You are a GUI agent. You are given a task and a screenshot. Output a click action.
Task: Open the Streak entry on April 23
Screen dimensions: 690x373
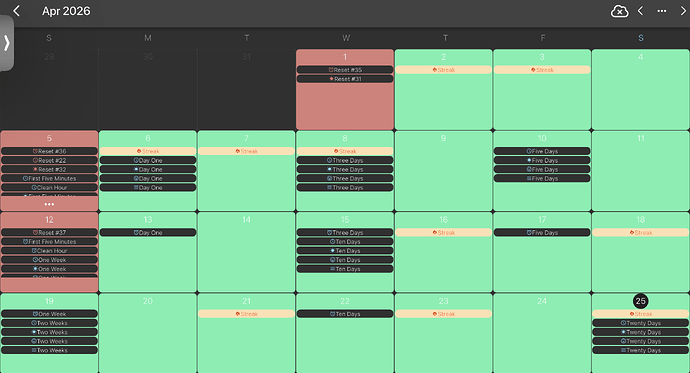(x=444, y=314)
